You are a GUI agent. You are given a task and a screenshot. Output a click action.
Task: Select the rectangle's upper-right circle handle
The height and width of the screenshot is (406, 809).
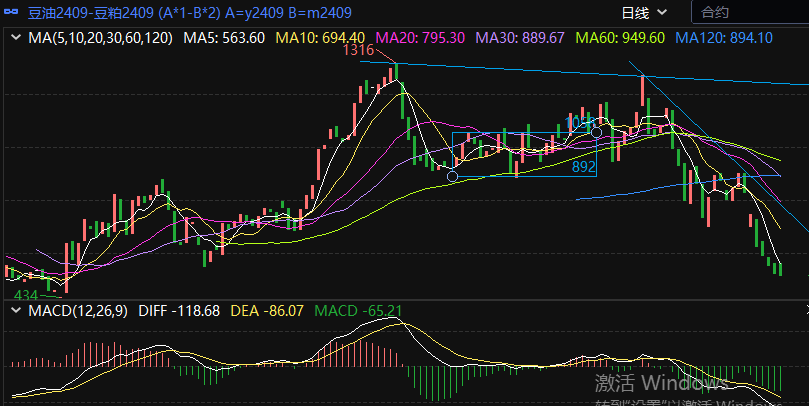(596, 132)
